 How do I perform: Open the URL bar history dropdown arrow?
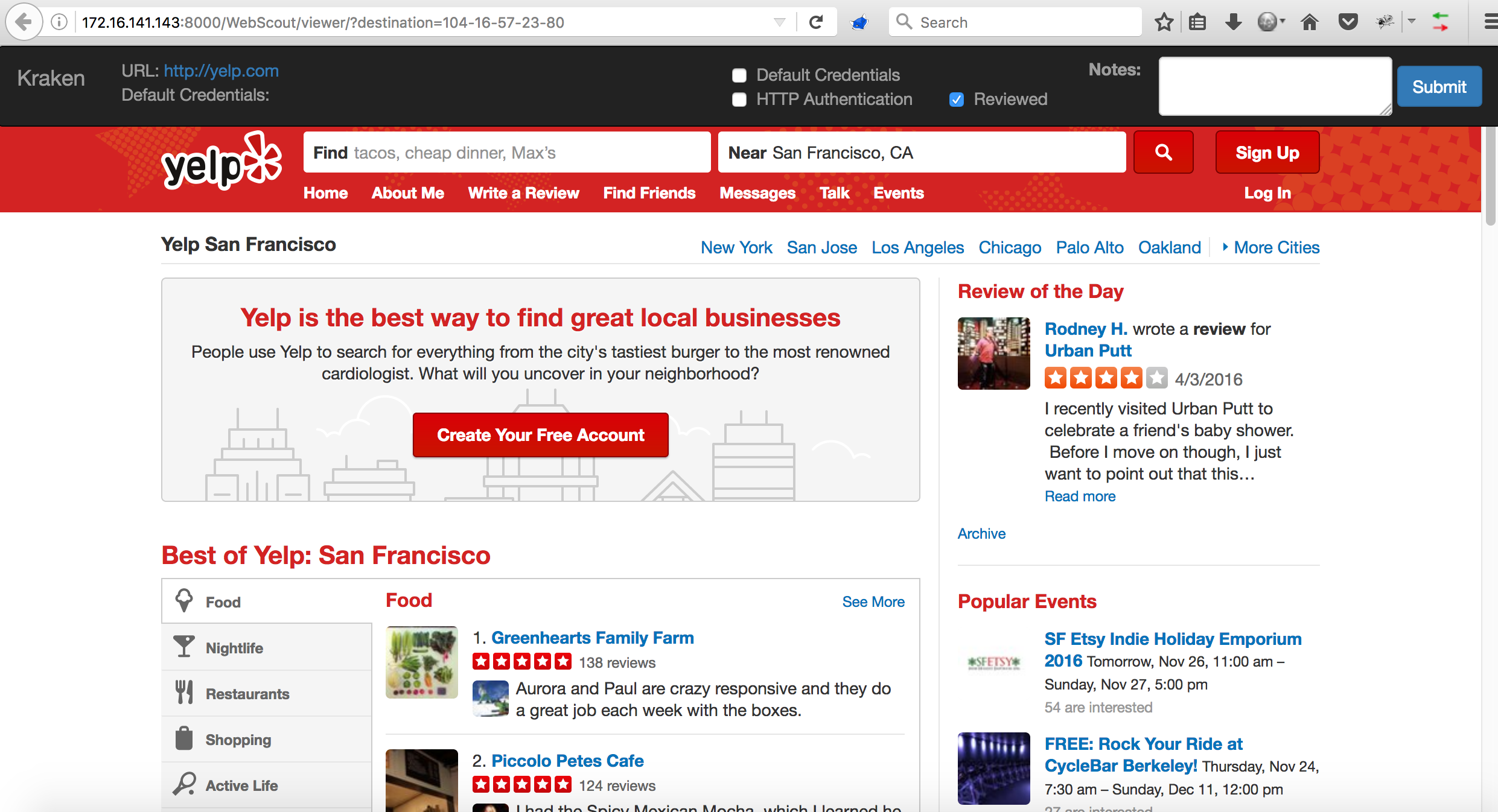point(779,22)
